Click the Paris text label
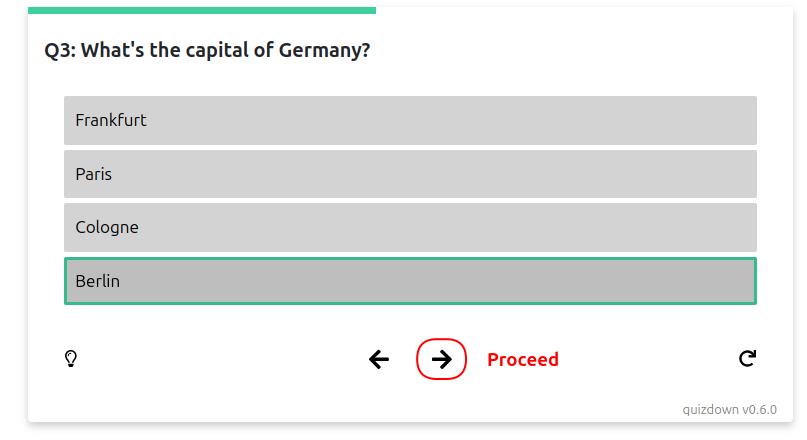The width and height of the screenshot is (807, 440). [x=94, y=174]
